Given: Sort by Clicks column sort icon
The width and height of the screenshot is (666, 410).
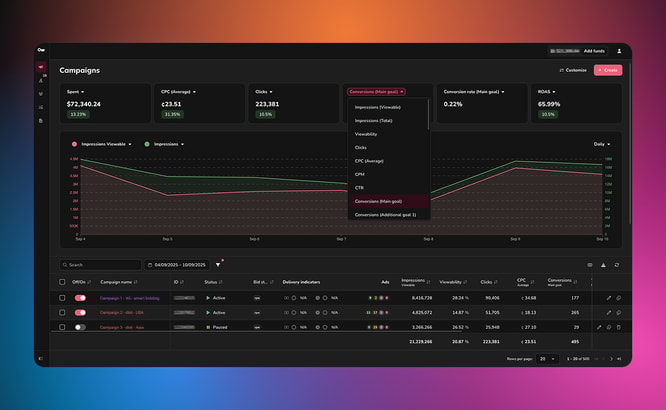Looking at the screenshot, I should point(495,282).
